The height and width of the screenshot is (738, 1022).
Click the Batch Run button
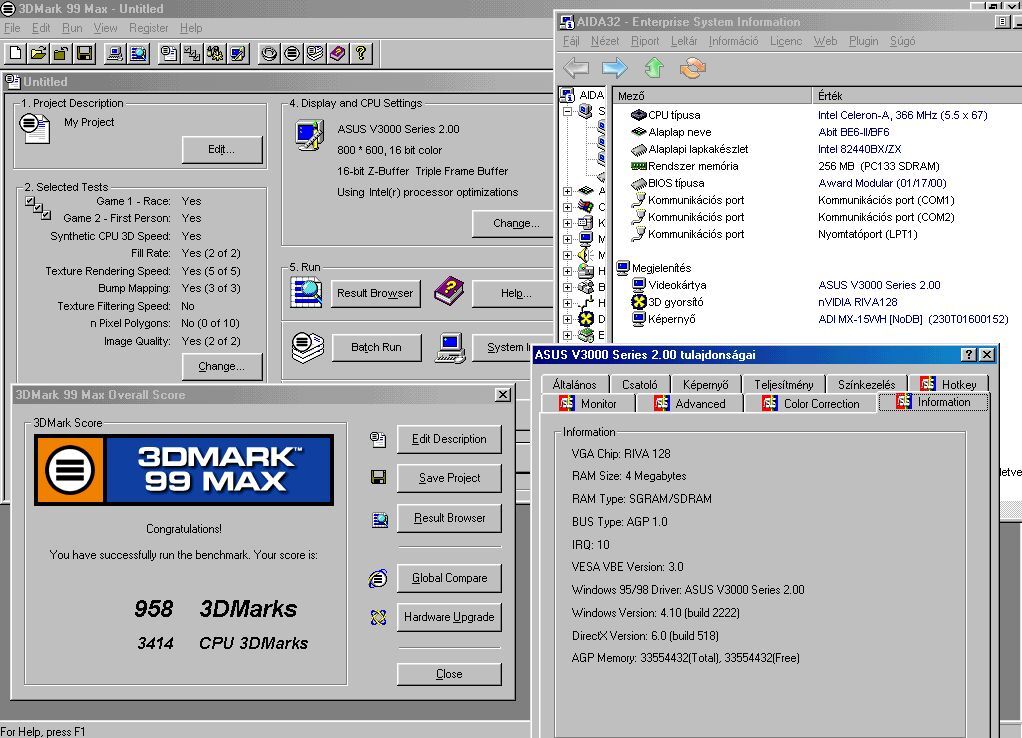tap(376, 347)
